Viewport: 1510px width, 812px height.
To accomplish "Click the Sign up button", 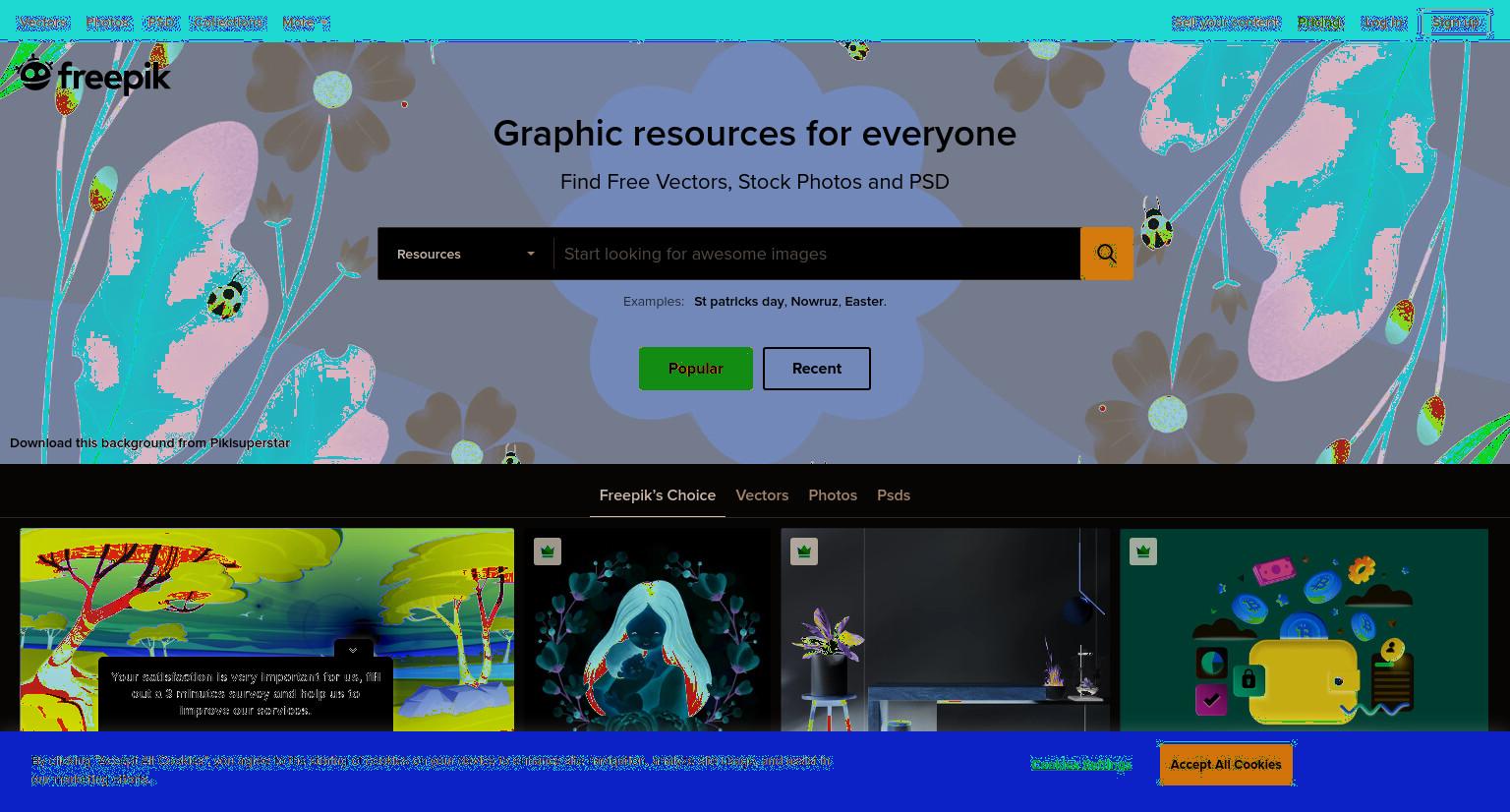I will click(1456, 23).
